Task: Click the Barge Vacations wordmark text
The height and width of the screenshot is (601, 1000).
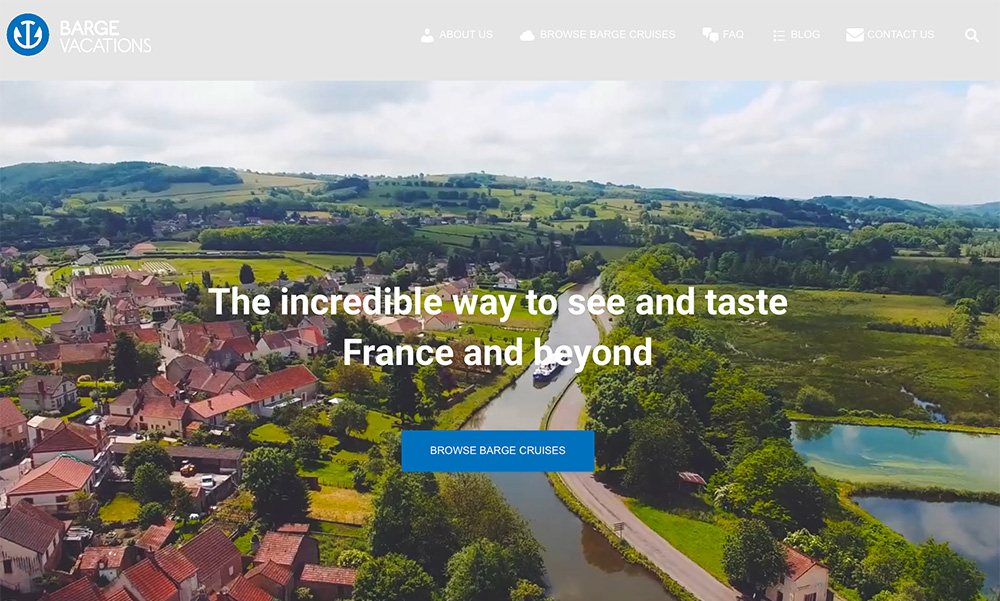Action: 105,36
